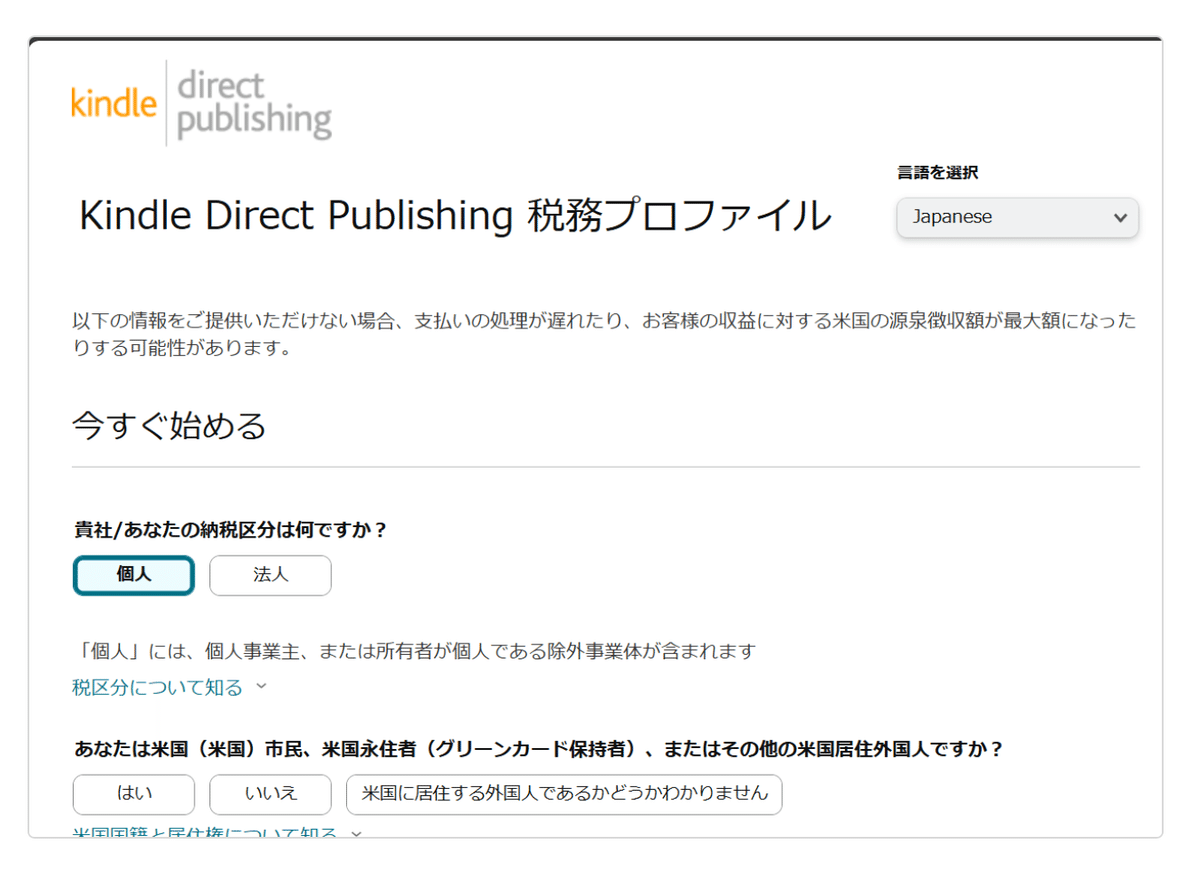
Task: Select 法人 tax classification
Action: (x=270, y=575)
